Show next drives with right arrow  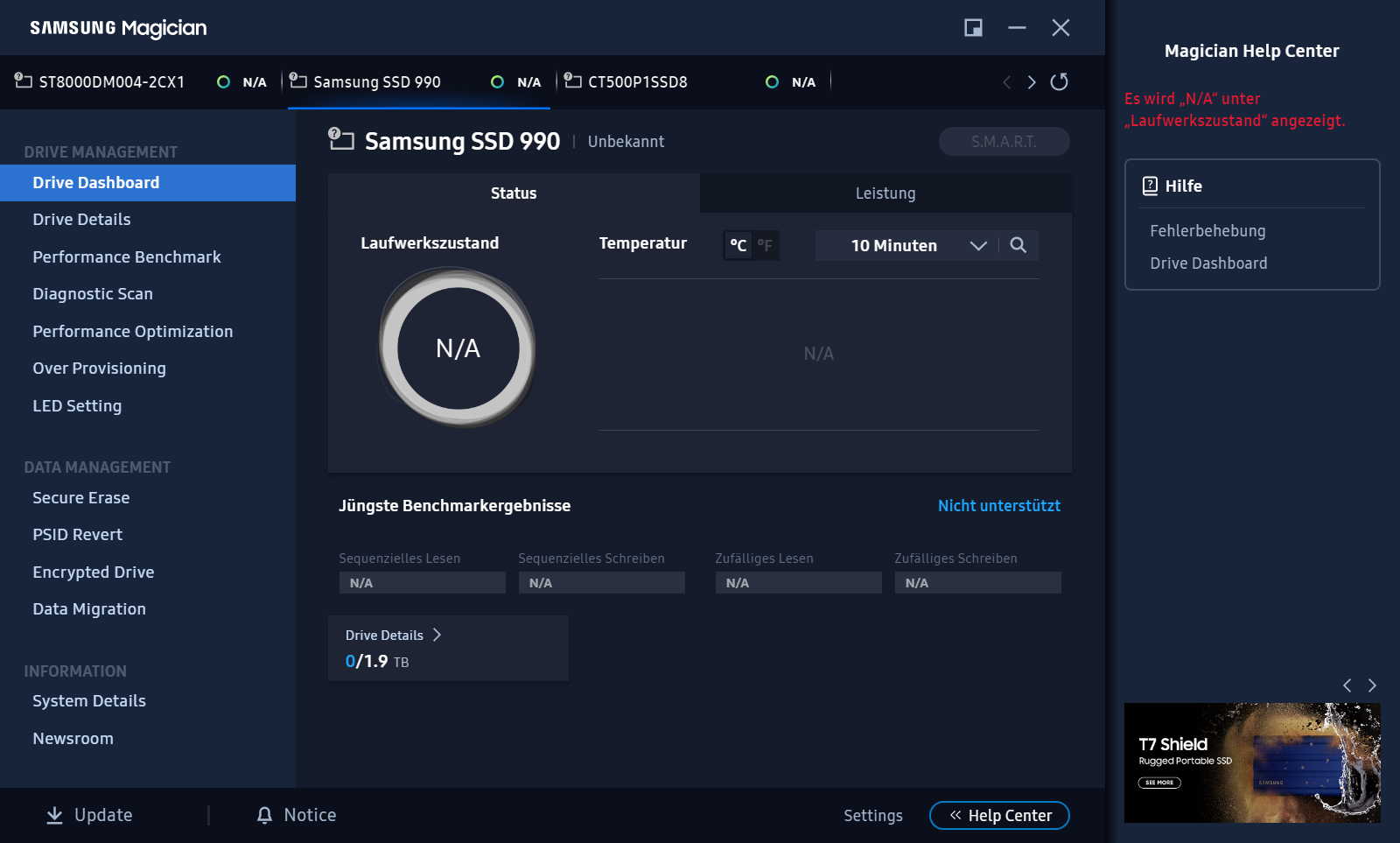click(1032, 82)
